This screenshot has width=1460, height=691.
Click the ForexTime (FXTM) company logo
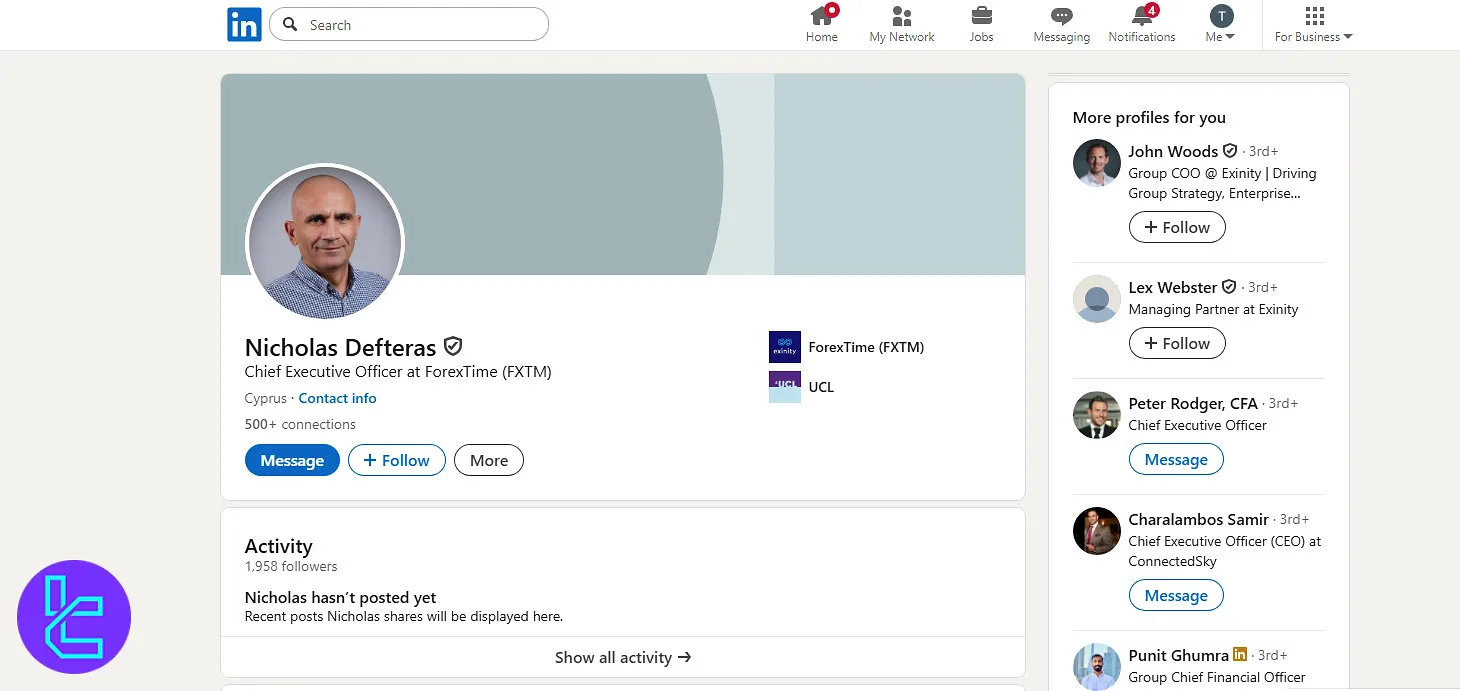pos(784,347)
